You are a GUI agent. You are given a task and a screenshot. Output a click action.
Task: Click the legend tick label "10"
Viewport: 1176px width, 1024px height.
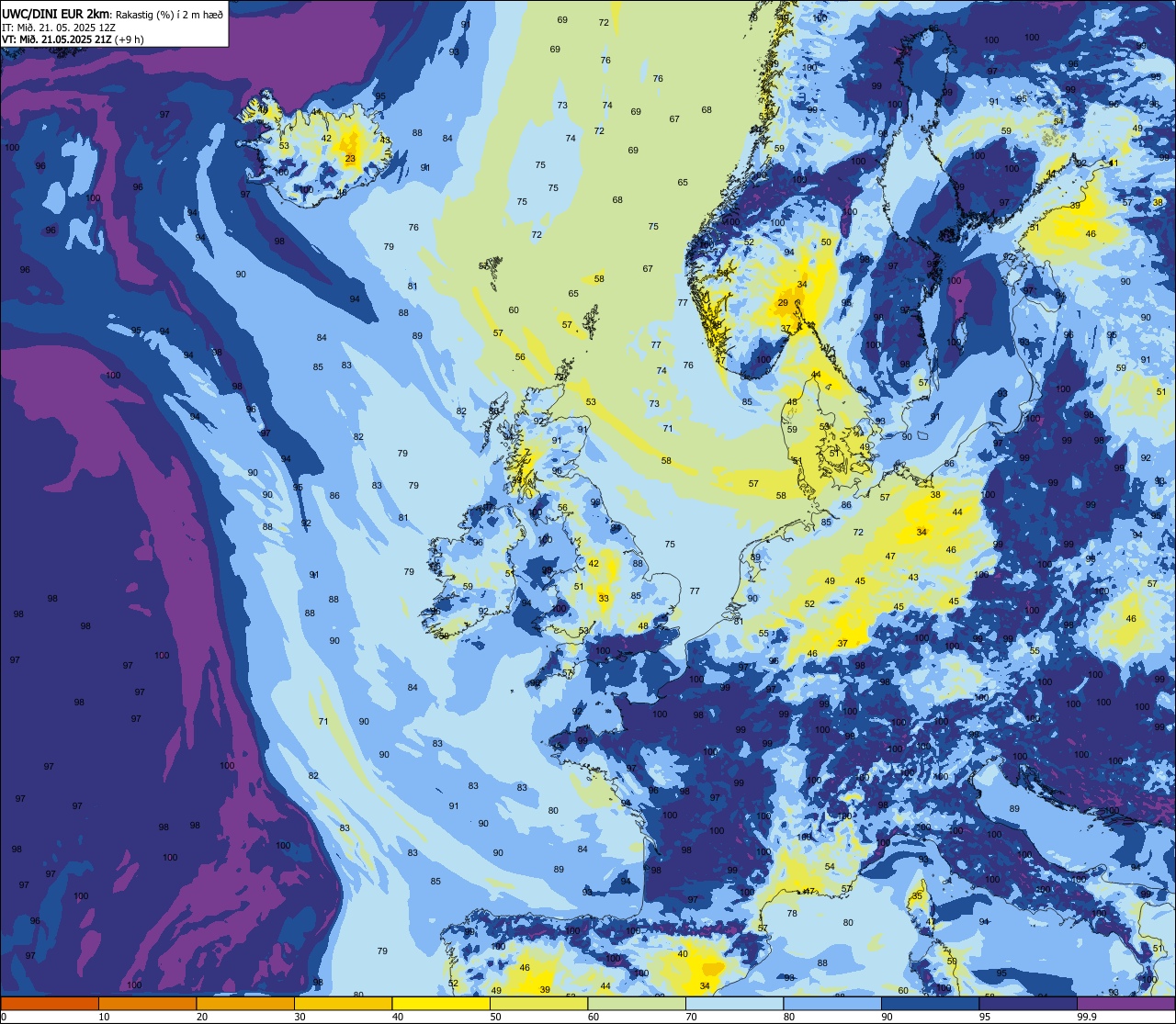(x=104, y=1017)
